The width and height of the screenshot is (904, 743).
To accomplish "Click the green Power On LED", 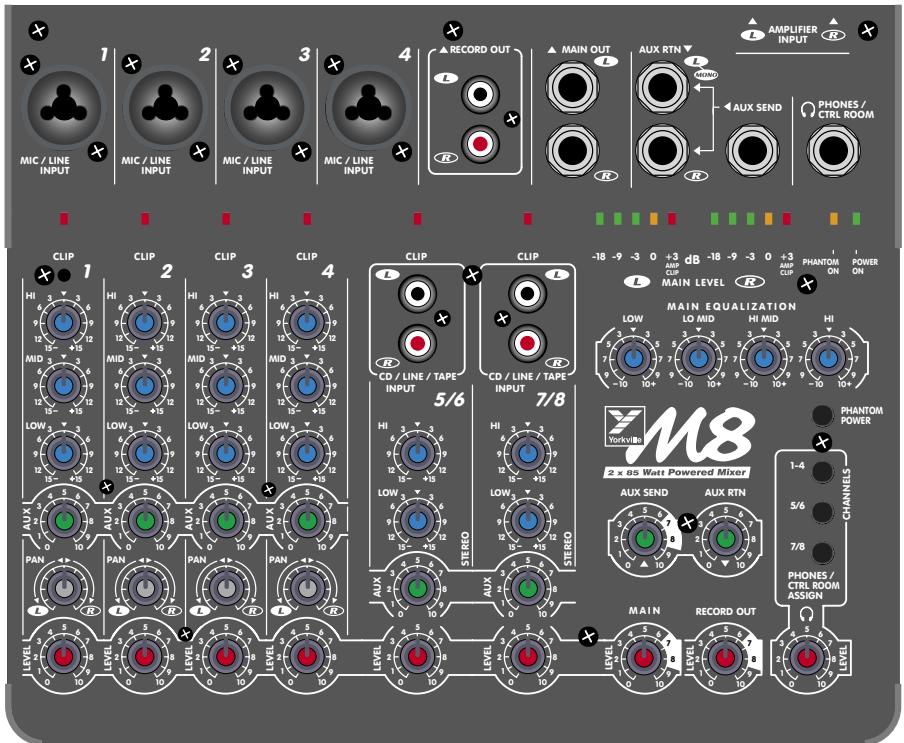I will [x=856, y=218].
